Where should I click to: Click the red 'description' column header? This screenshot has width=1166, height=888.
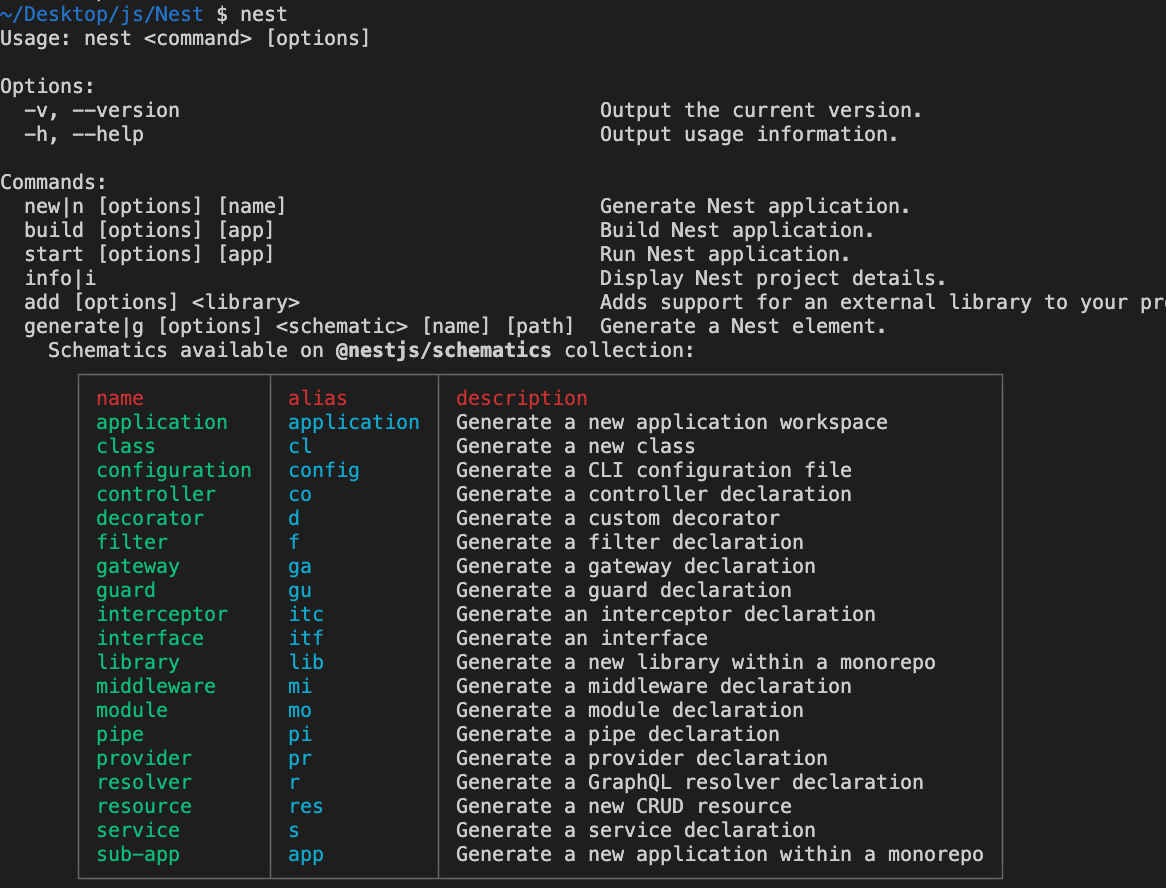click(x=521, y=398)
